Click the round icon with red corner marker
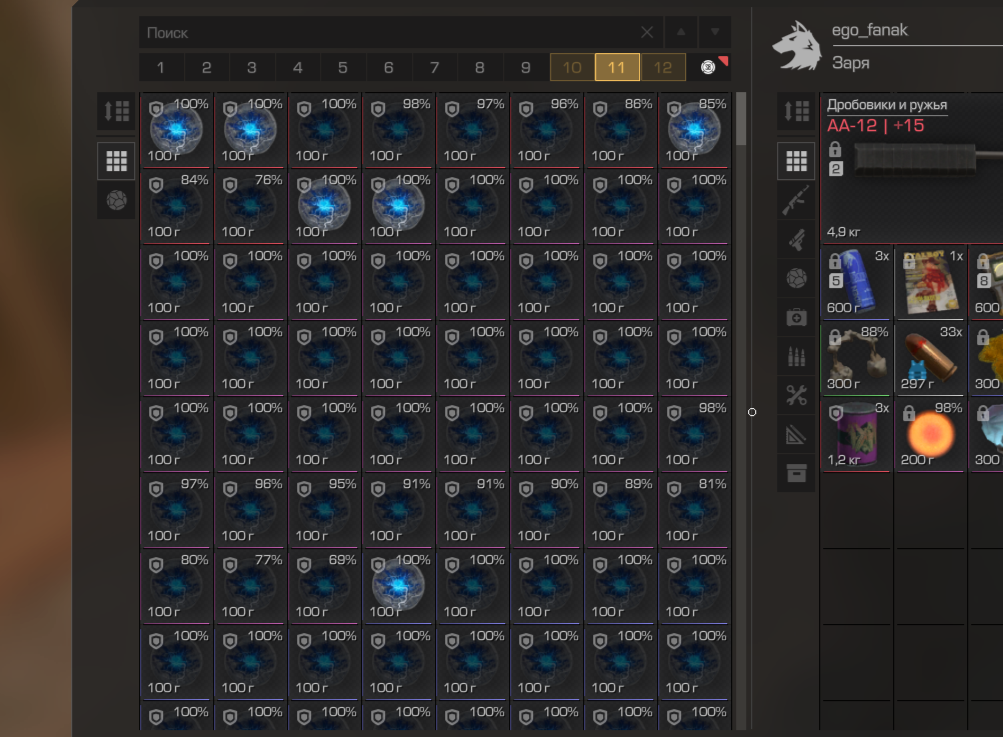The width and height of the screenshot is (1003, 737). [x=709, y=67]
